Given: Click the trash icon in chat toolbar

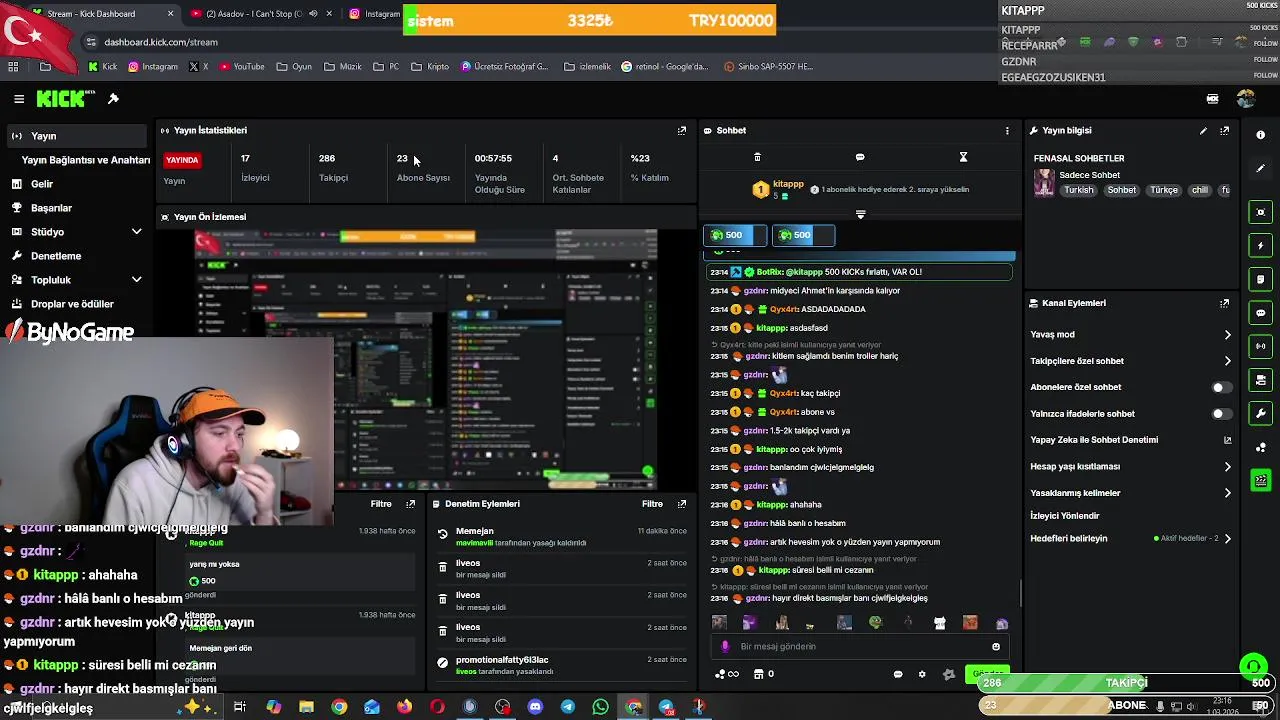Looking at the screenshot, I should pos(757,157).
